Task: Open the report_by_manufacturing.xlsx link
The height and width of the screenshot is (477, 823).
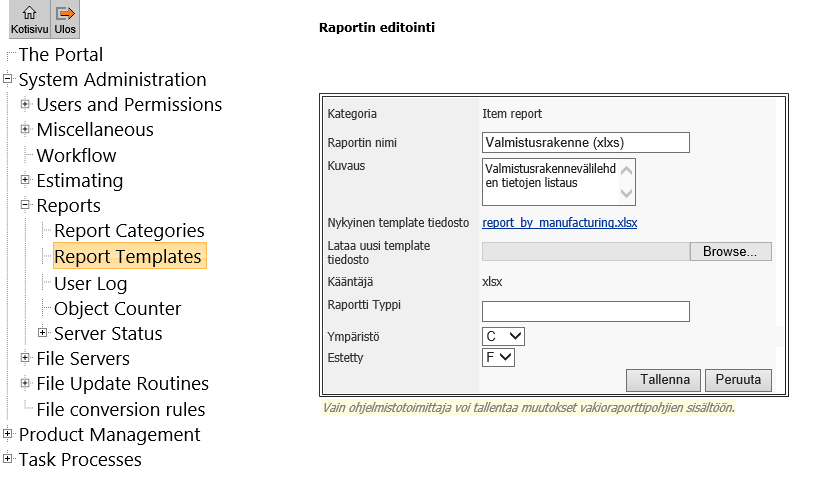Action: 559,223
